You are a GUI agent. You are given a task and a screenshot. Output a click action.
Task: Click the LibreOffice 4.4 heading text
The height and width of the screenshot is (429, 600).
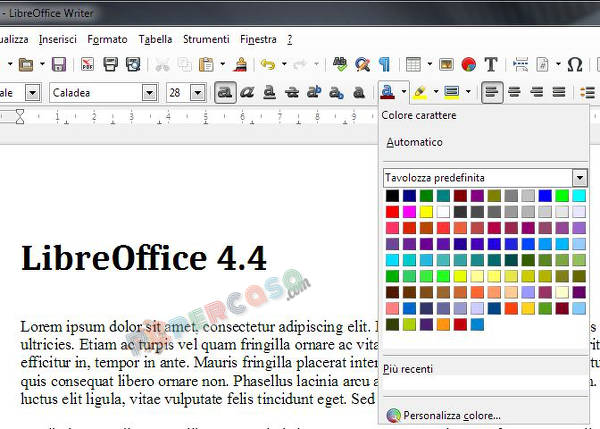click(x=143, y=258)
